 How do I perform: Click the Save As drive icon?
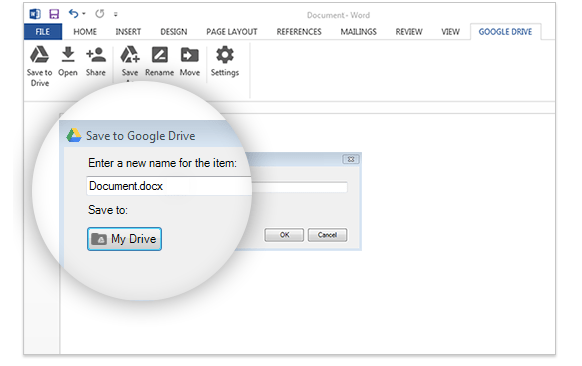pos(130,55)
